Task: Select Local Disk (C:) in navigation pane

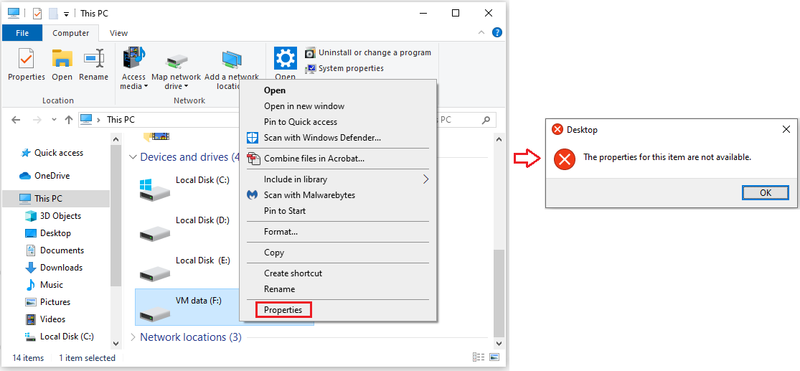Action: click(x=59, y=336)
